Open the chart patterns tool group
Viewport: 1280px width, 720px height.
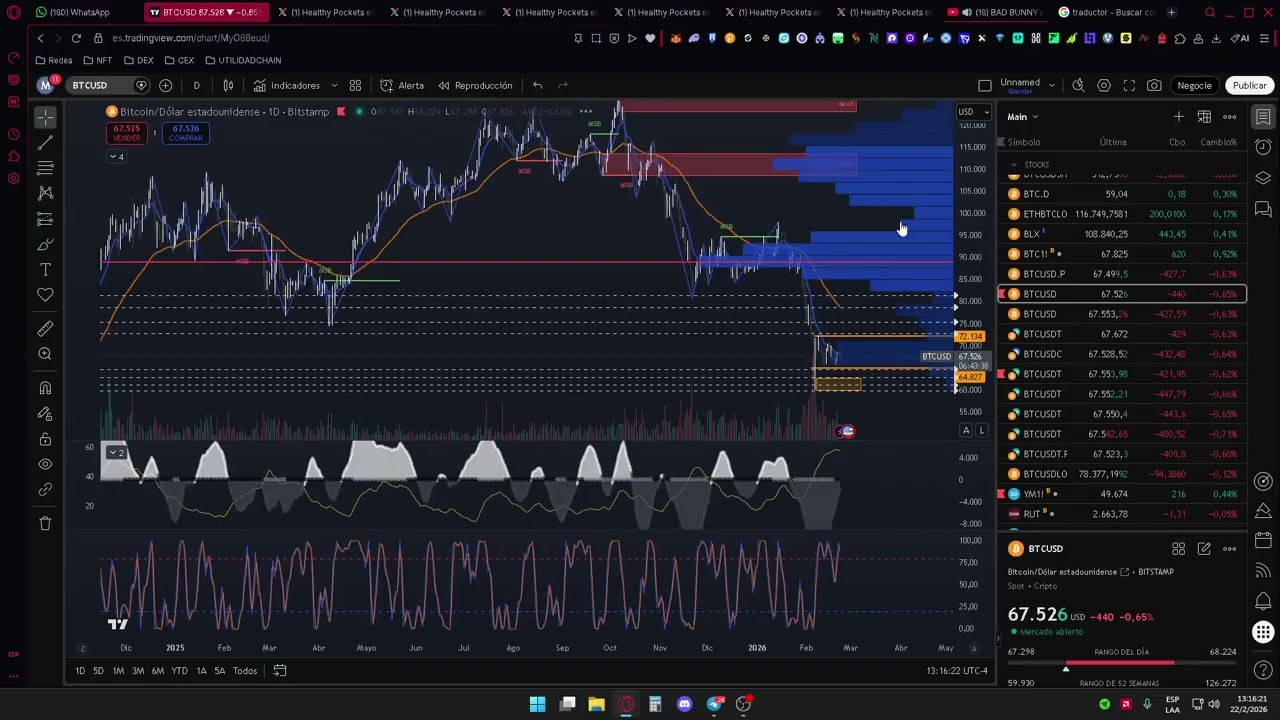(45, 193)
